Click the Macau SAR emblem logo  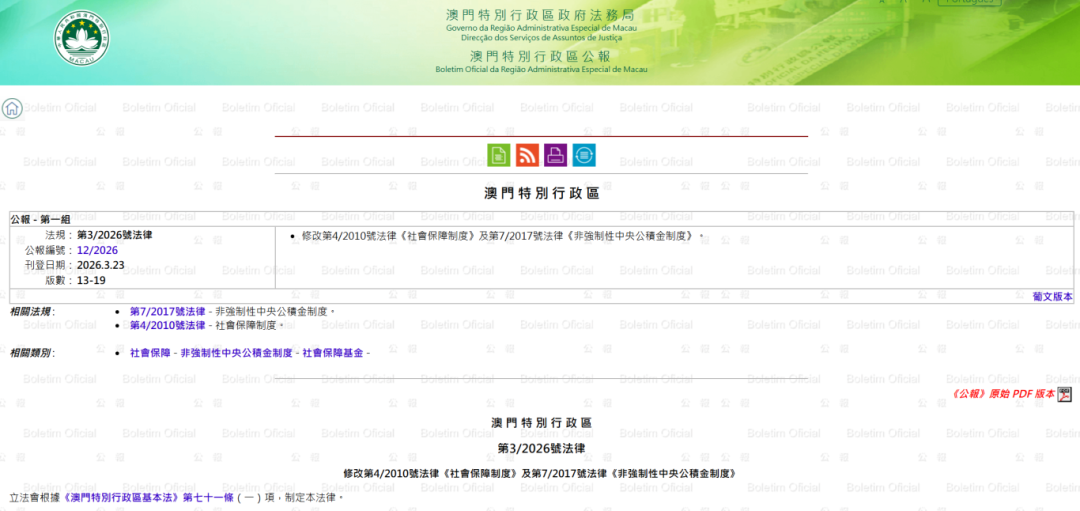pos(81,40)
